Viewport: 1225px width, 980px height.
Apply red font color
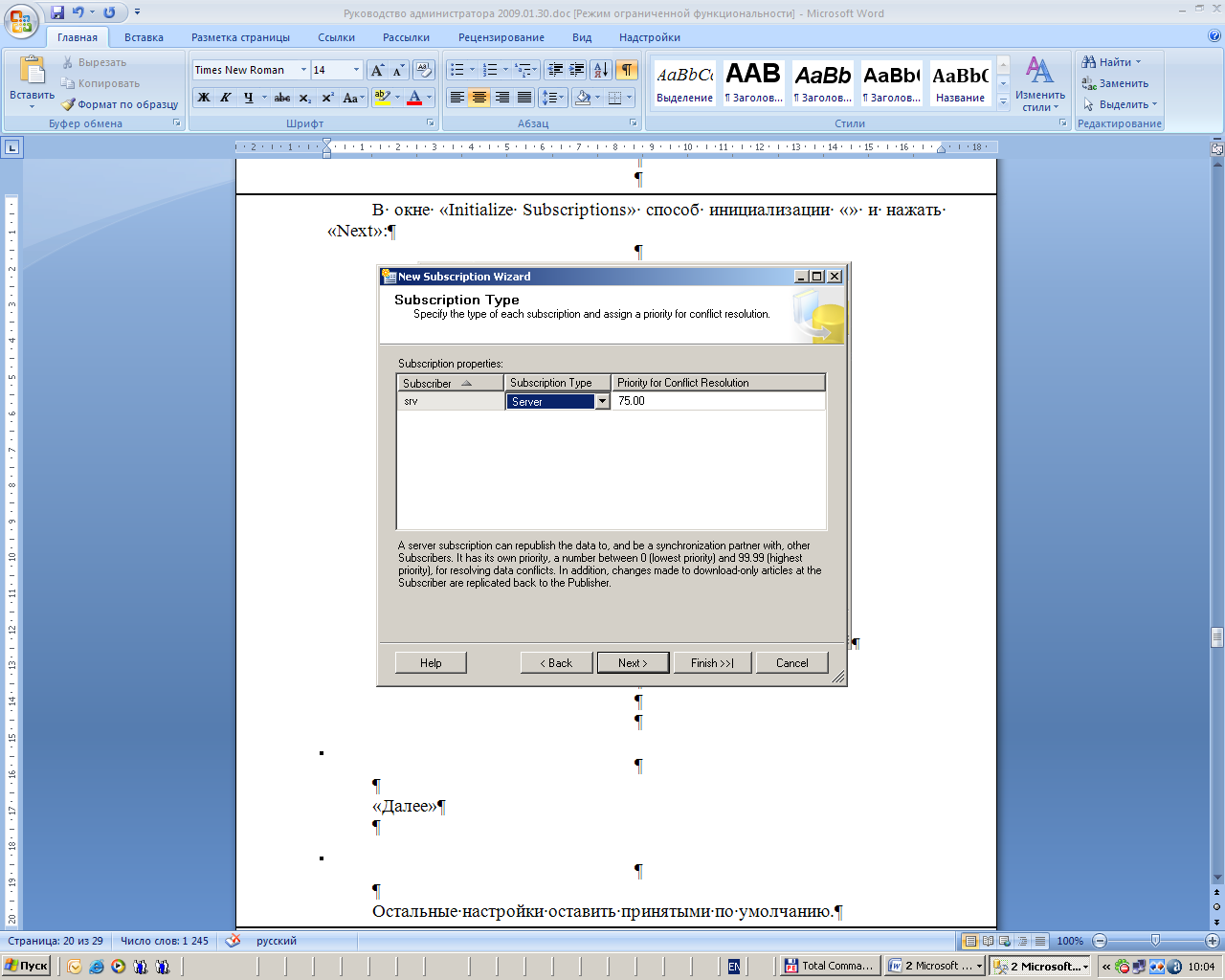pos(414,98)
